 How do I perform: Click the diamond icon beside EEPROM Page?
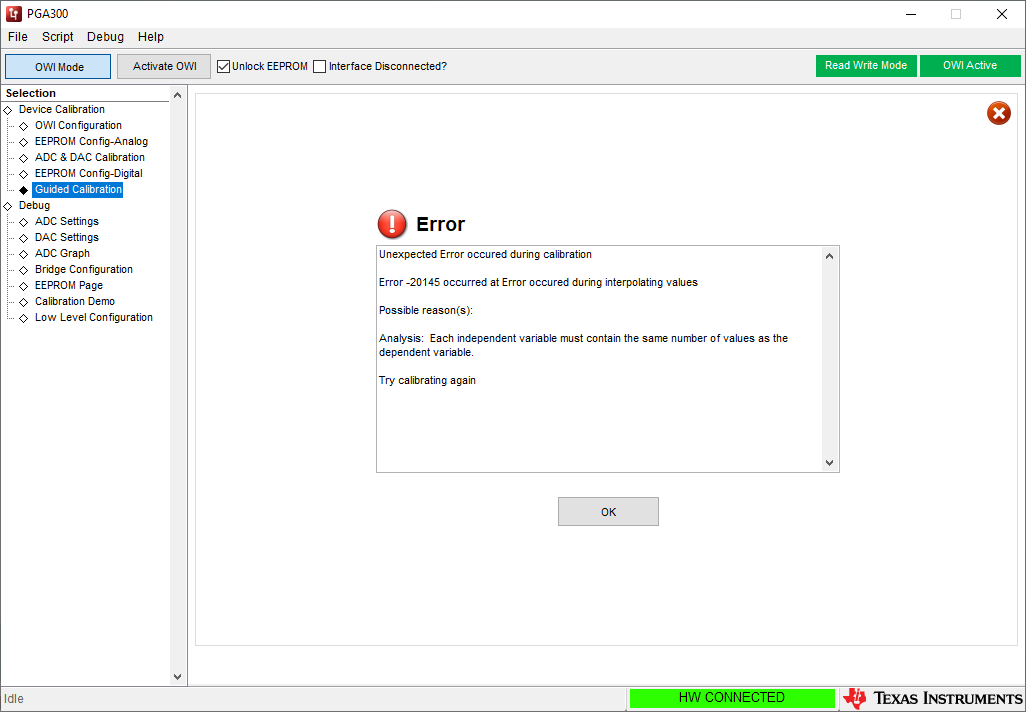pos(24,286)
